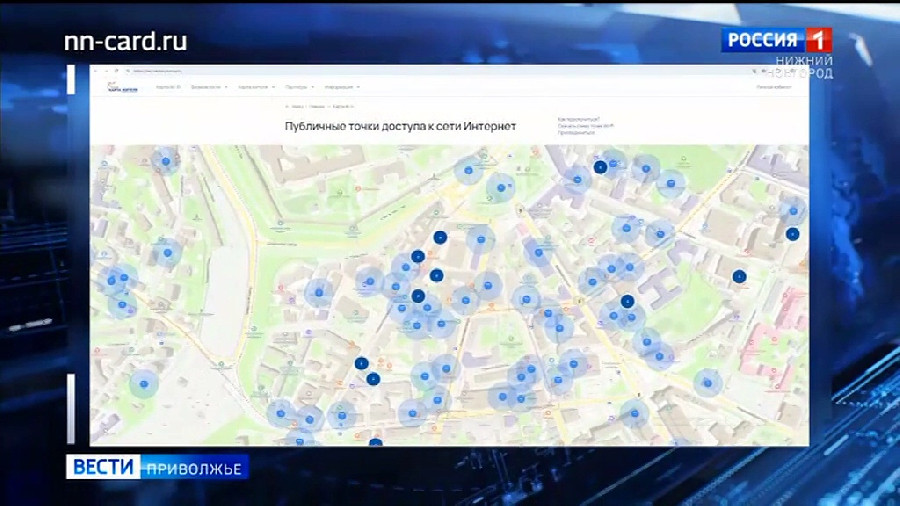Open the first item in the navigation bar
Screen dimensions: 900x506
click(x=168, y=88)
